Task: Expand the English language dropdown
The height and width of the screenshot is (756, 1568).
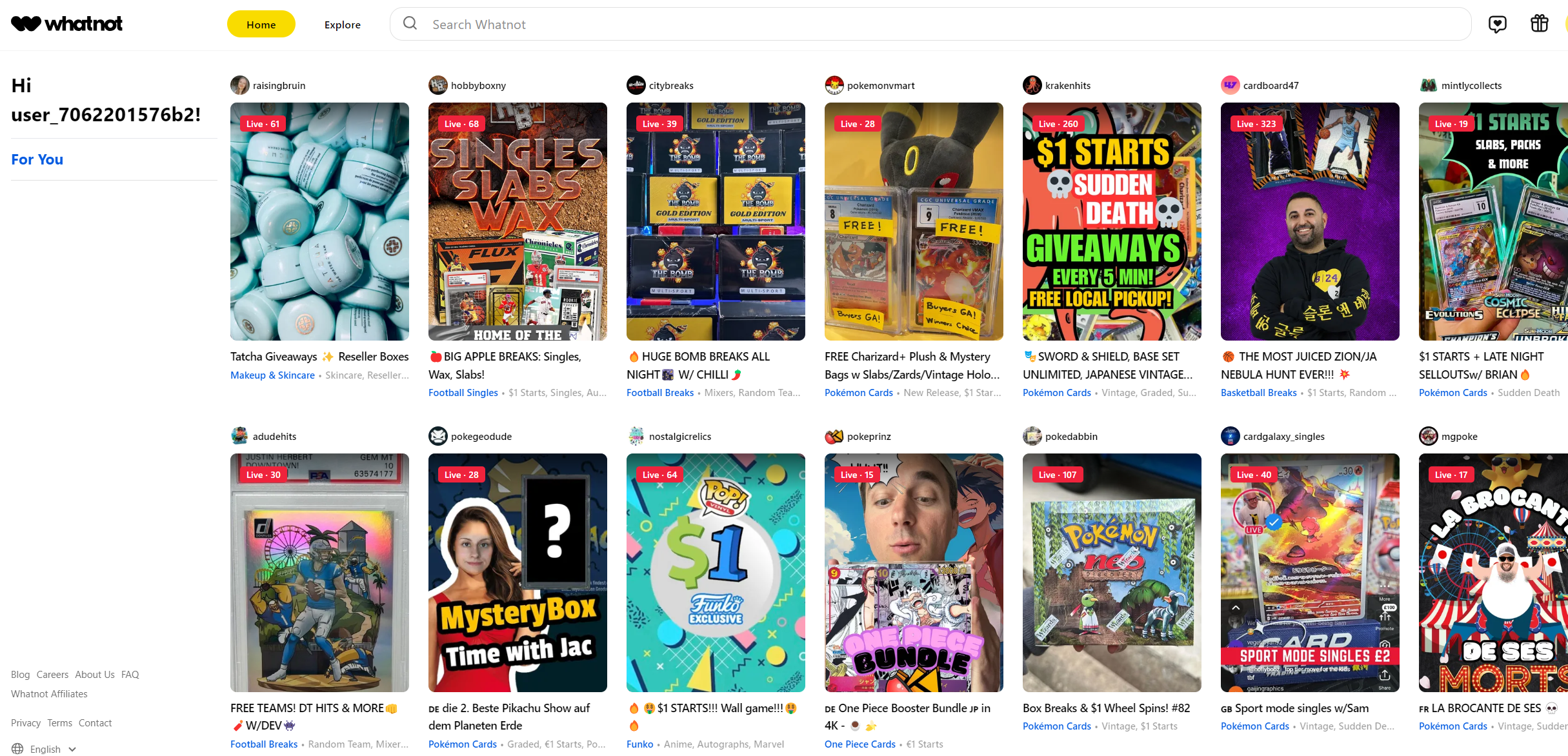Action: tap(53, 749)
